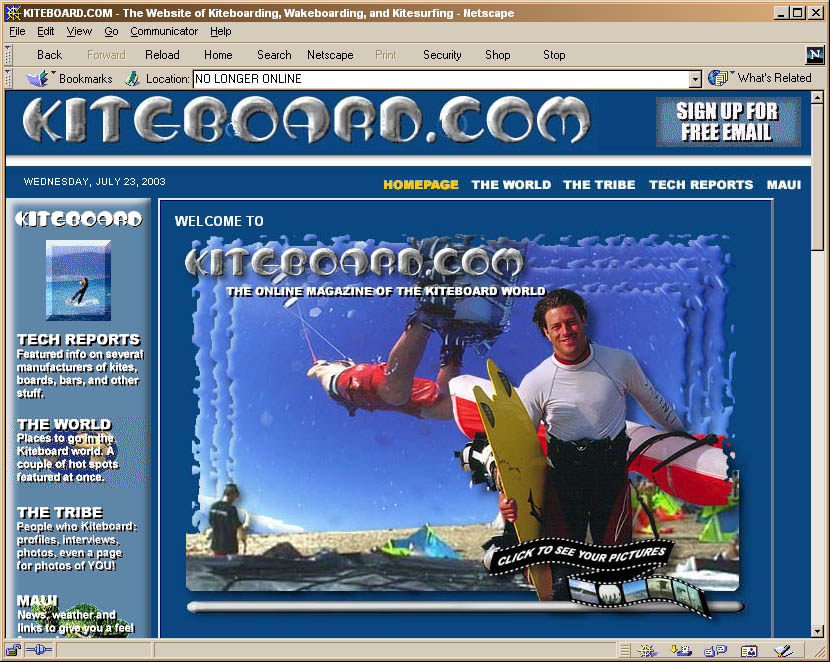The image size is (830, 662).
Task: Open the What's Related icon
Action: click(x=719, y=78)
